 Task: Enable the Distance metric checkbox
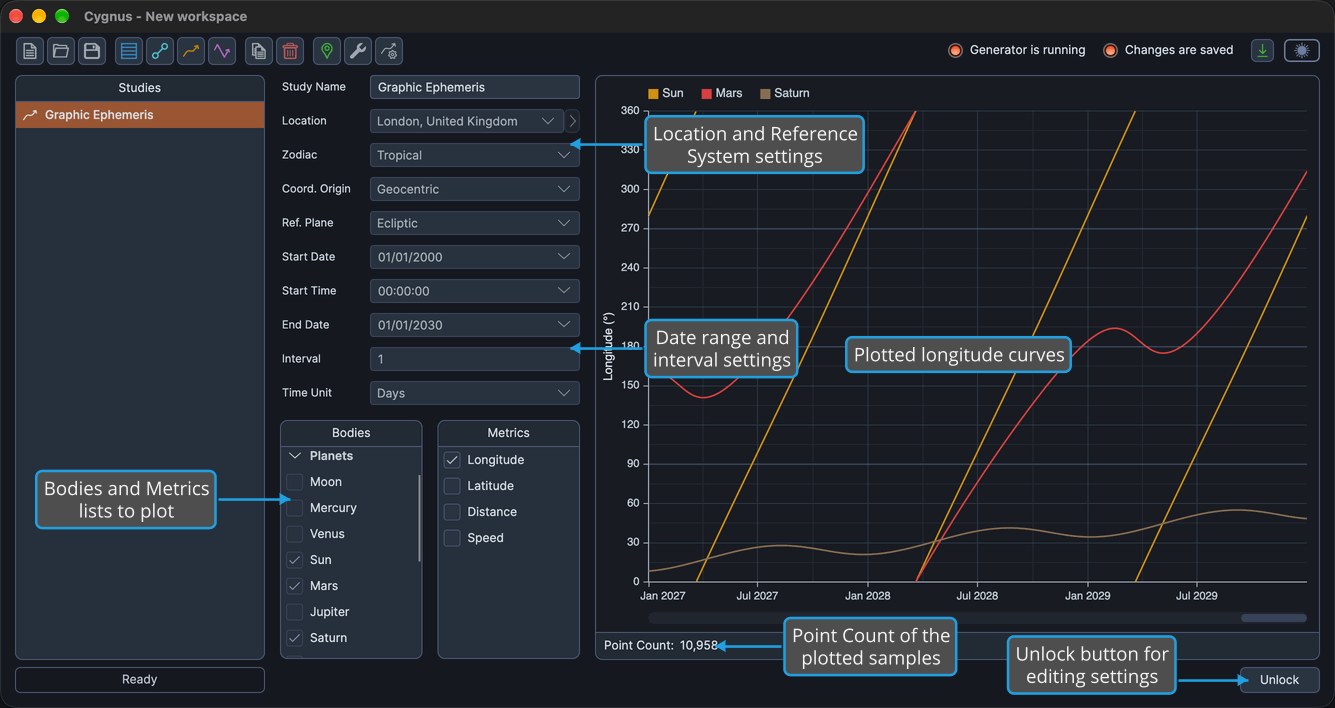click(x=452, y=512)
